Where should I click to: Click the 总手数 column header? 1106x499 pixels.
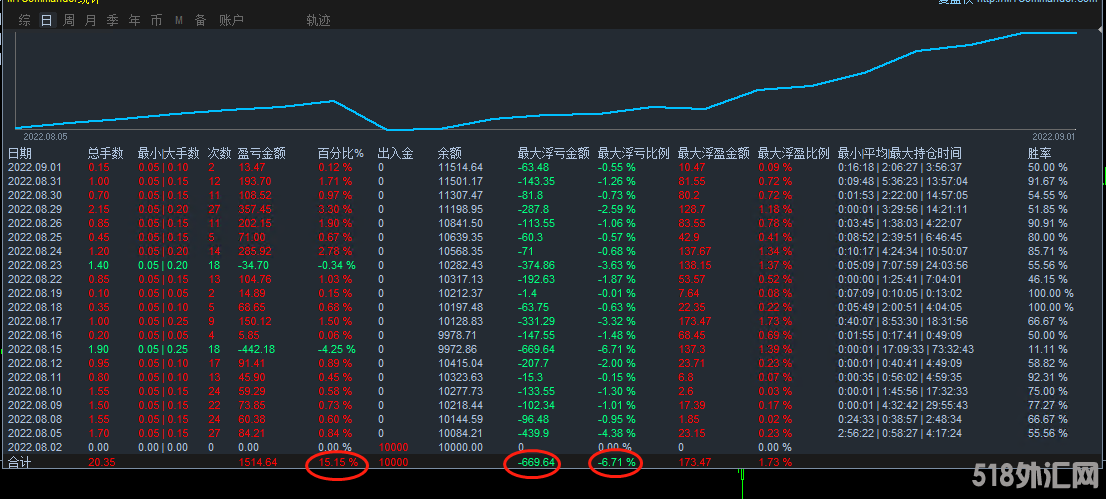coord(106,153)
